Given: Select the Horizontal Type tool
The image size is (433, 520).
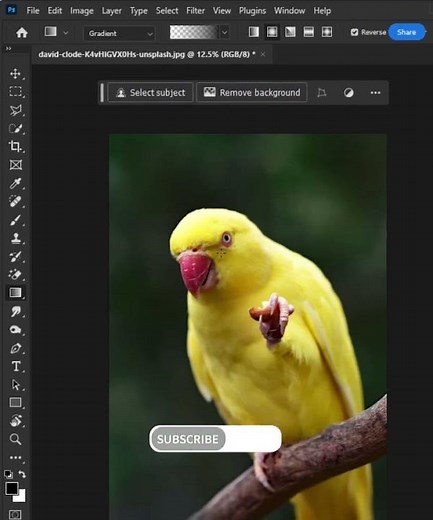Looking at the screenshot, I should pos(15,366).
